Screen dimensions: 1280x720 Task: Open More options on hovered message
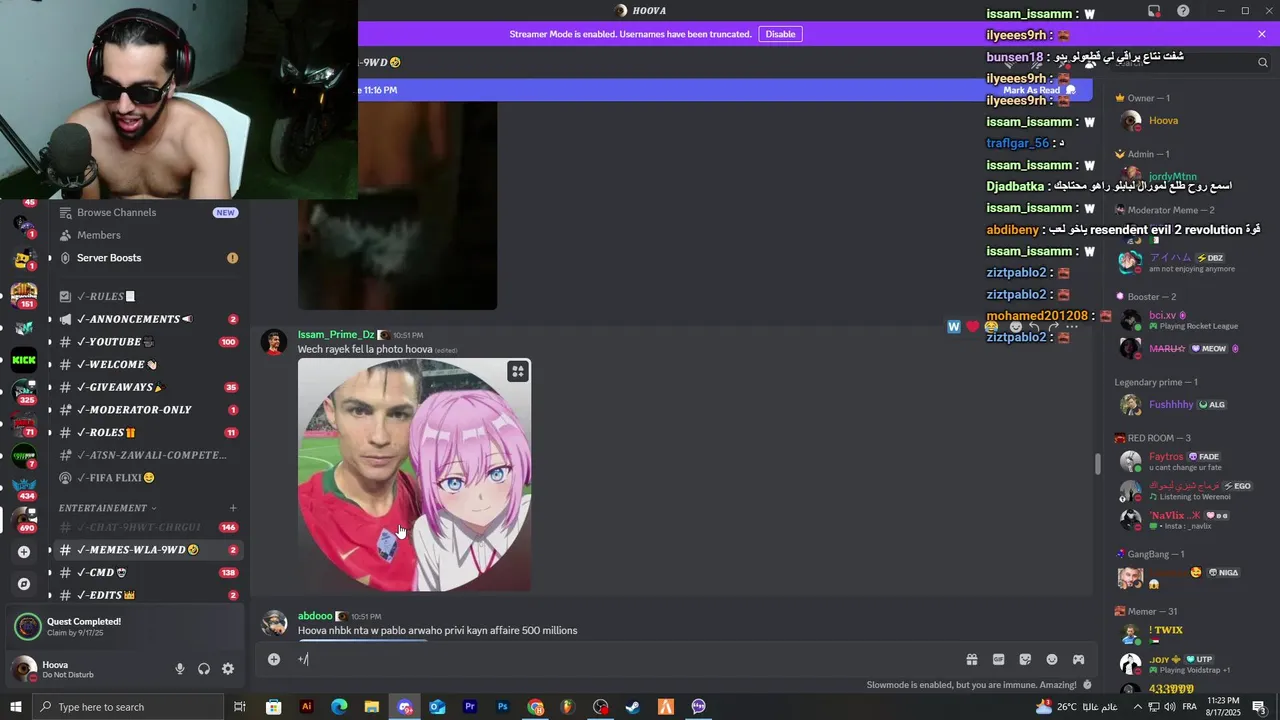point(1071,327)
